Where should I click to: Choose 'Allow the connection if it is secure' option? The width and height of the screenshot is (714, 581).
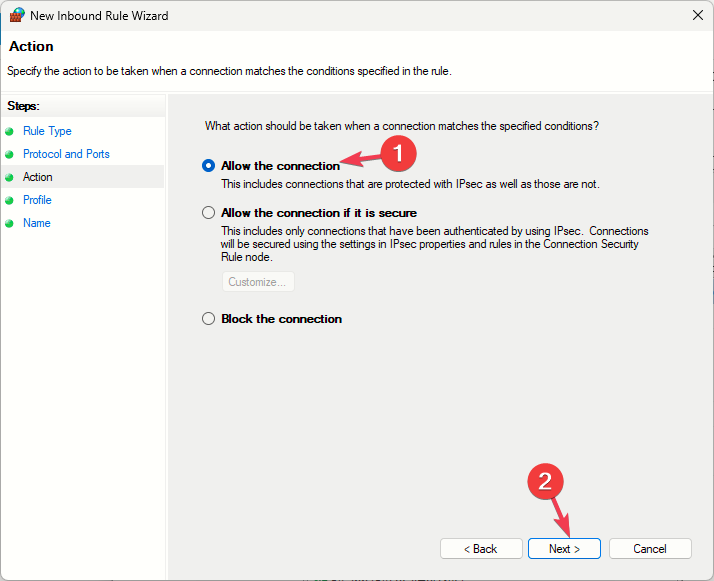[209, 213]
